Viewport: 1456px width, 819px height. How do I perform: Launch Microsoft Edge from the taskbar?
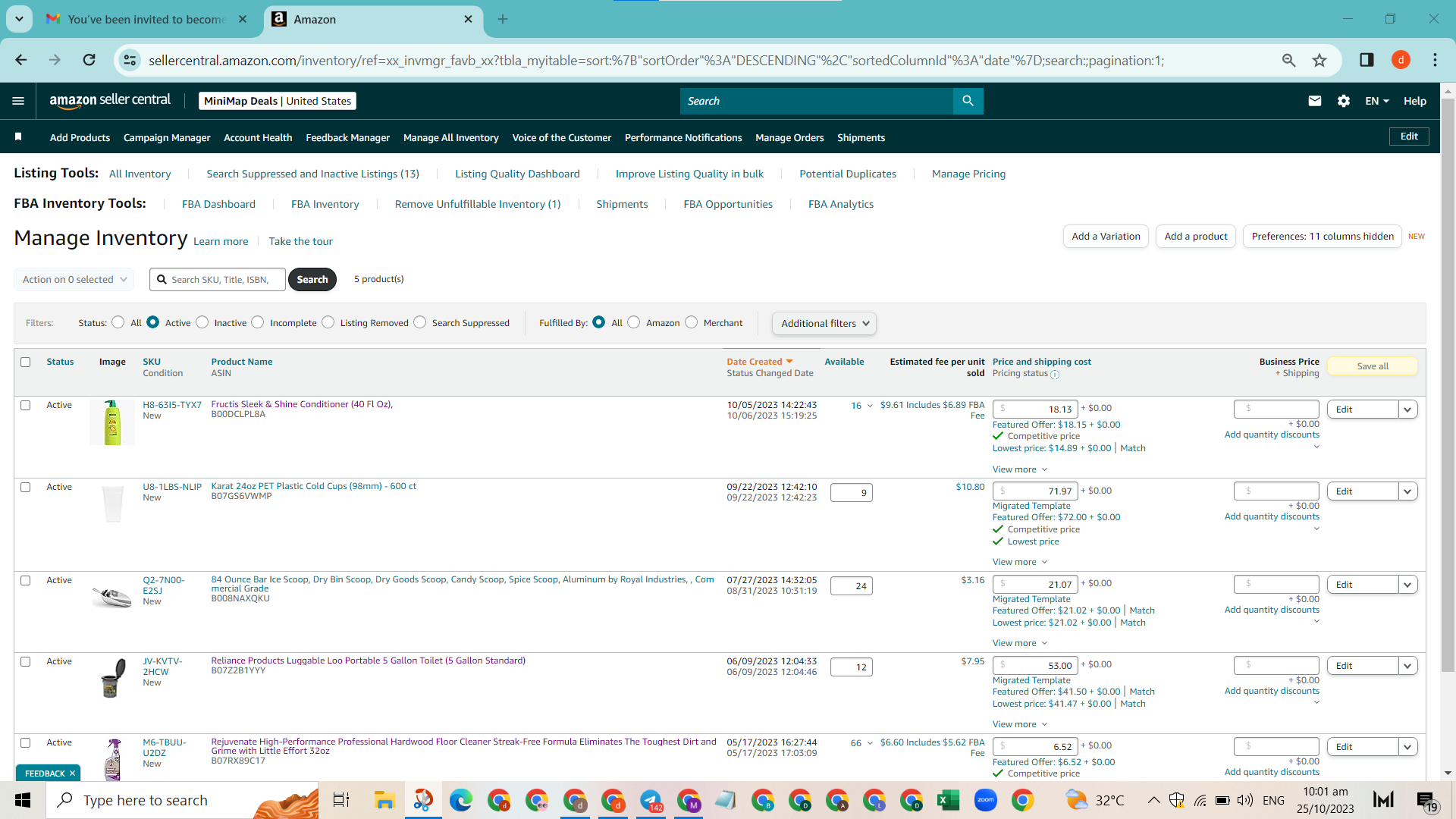click(460, 800)
